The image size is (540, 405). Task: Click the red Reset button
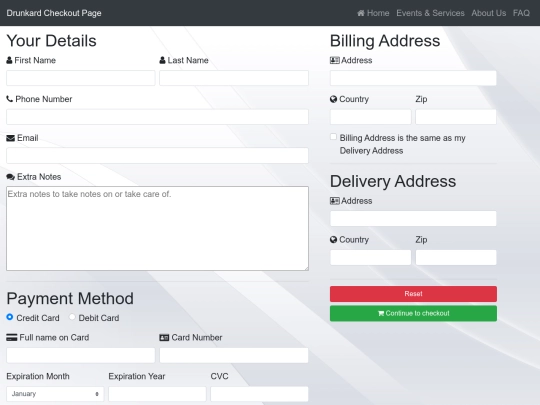pos(413,294)
